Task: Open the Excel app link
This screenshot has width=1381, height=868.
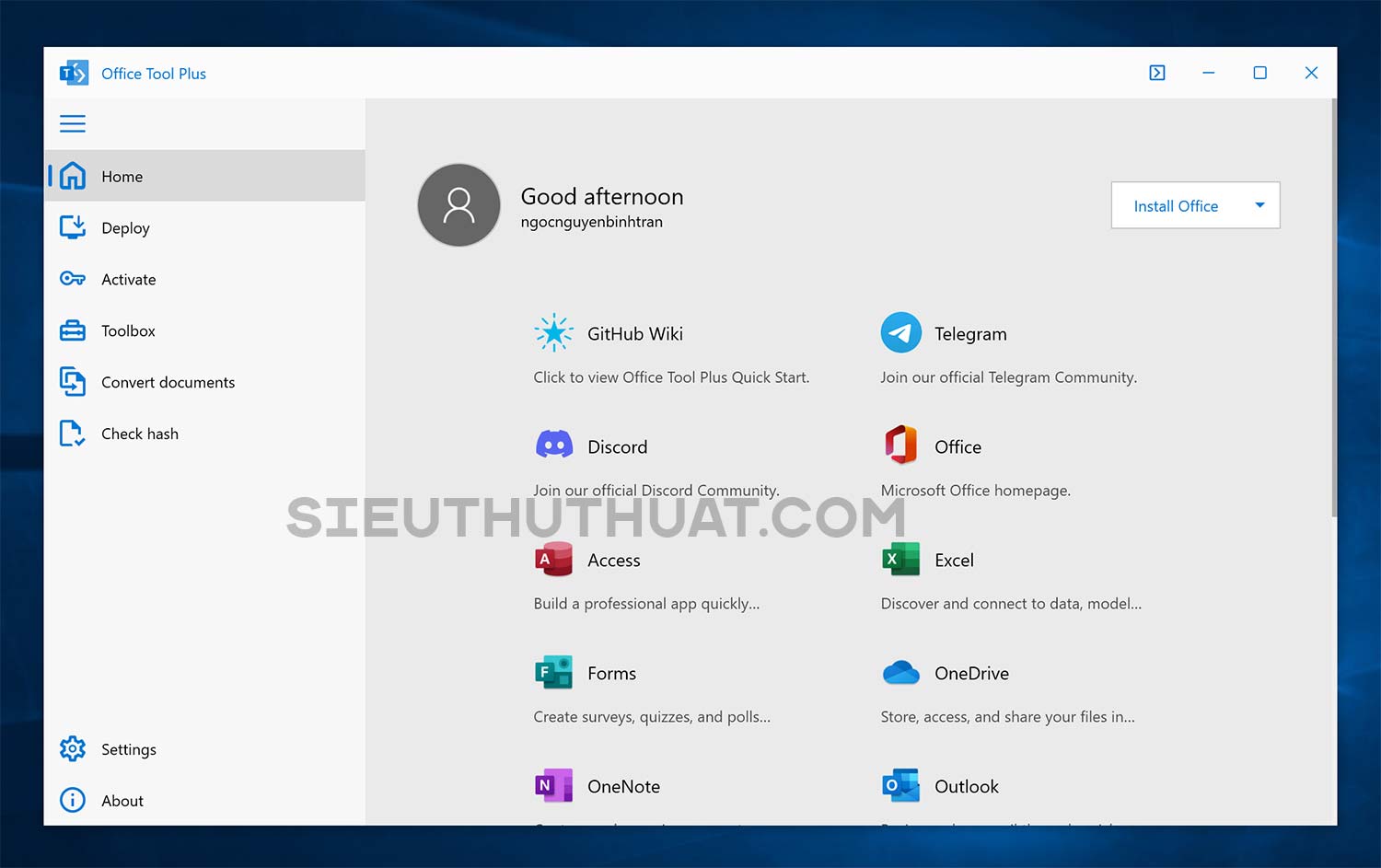Action: click(x=954, y=560)
